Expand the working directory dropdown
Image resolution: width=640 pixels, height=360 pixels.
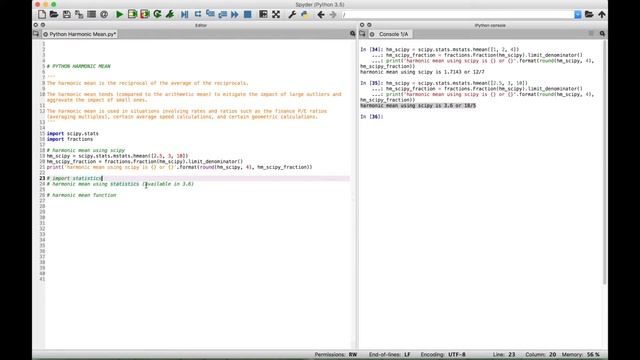pyautogui.click(x=578, y=15)
